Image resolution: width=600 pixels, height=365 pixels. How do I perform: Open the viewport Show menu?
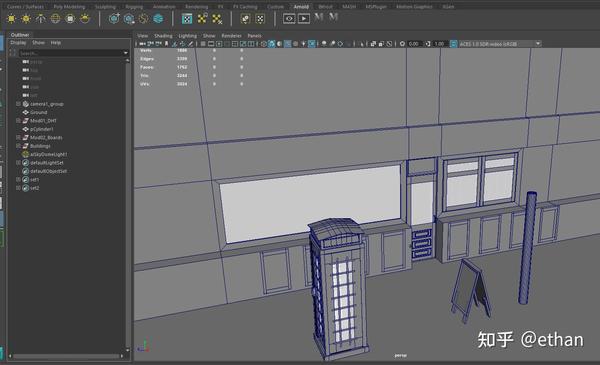click(x=209, y=36)
